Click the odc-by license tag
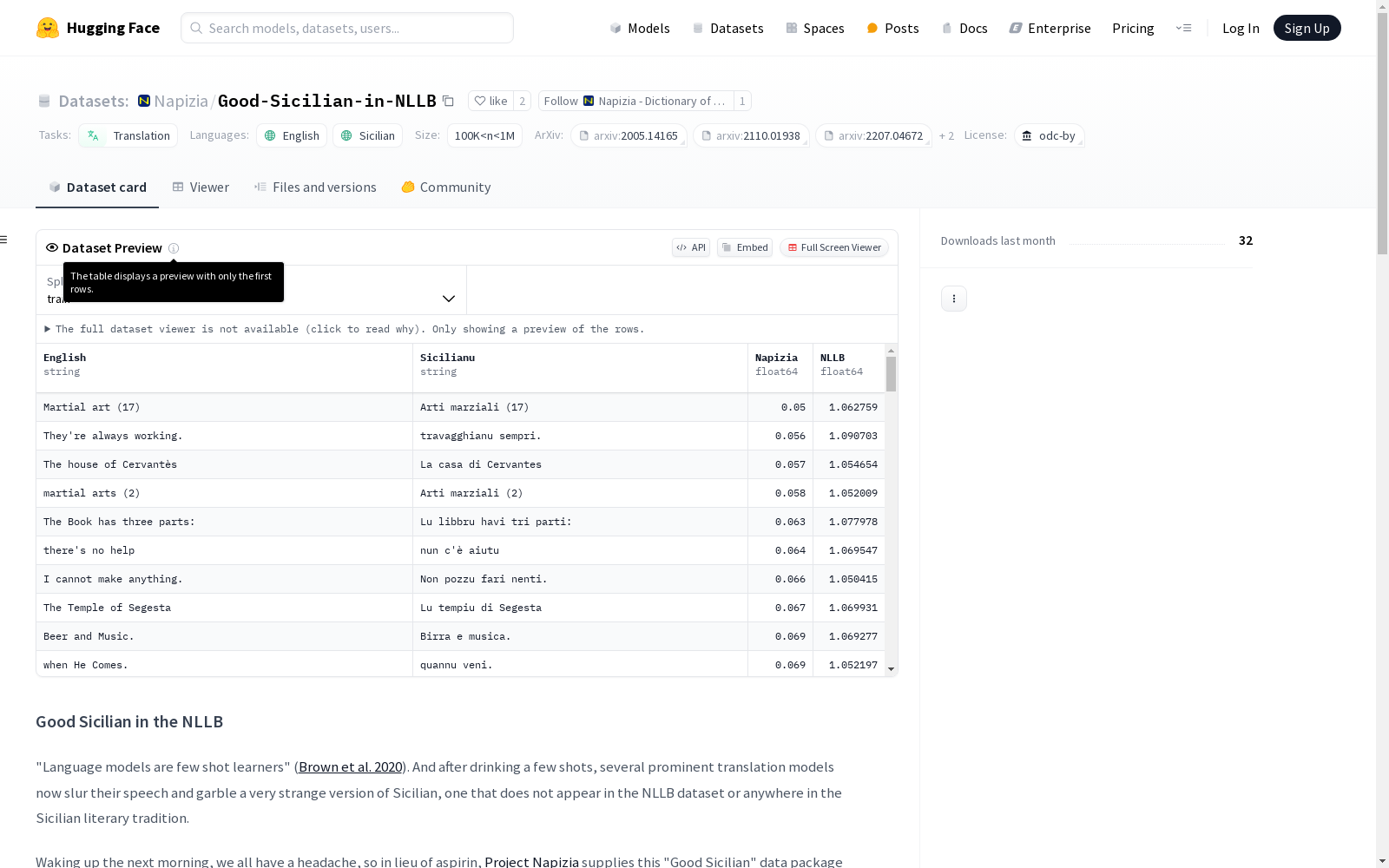This screenshot has width=1389, height=868. coord(1050,135)
